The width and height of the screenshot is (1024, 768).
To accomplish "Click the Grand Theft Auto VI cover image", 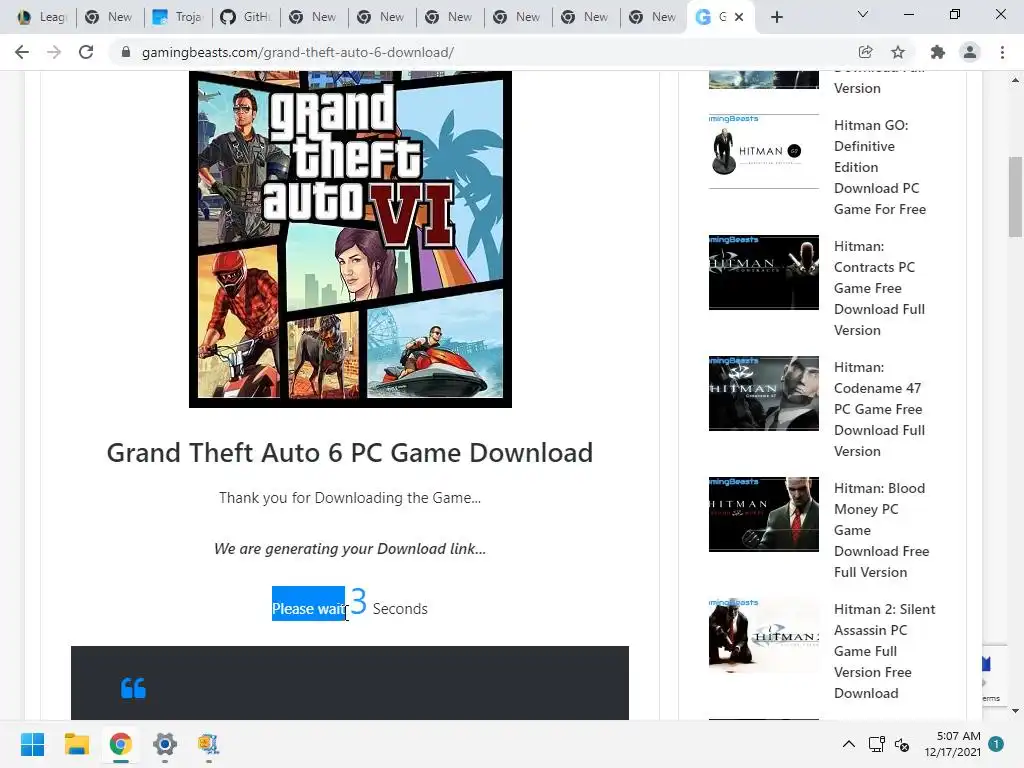I will [350, 239].
